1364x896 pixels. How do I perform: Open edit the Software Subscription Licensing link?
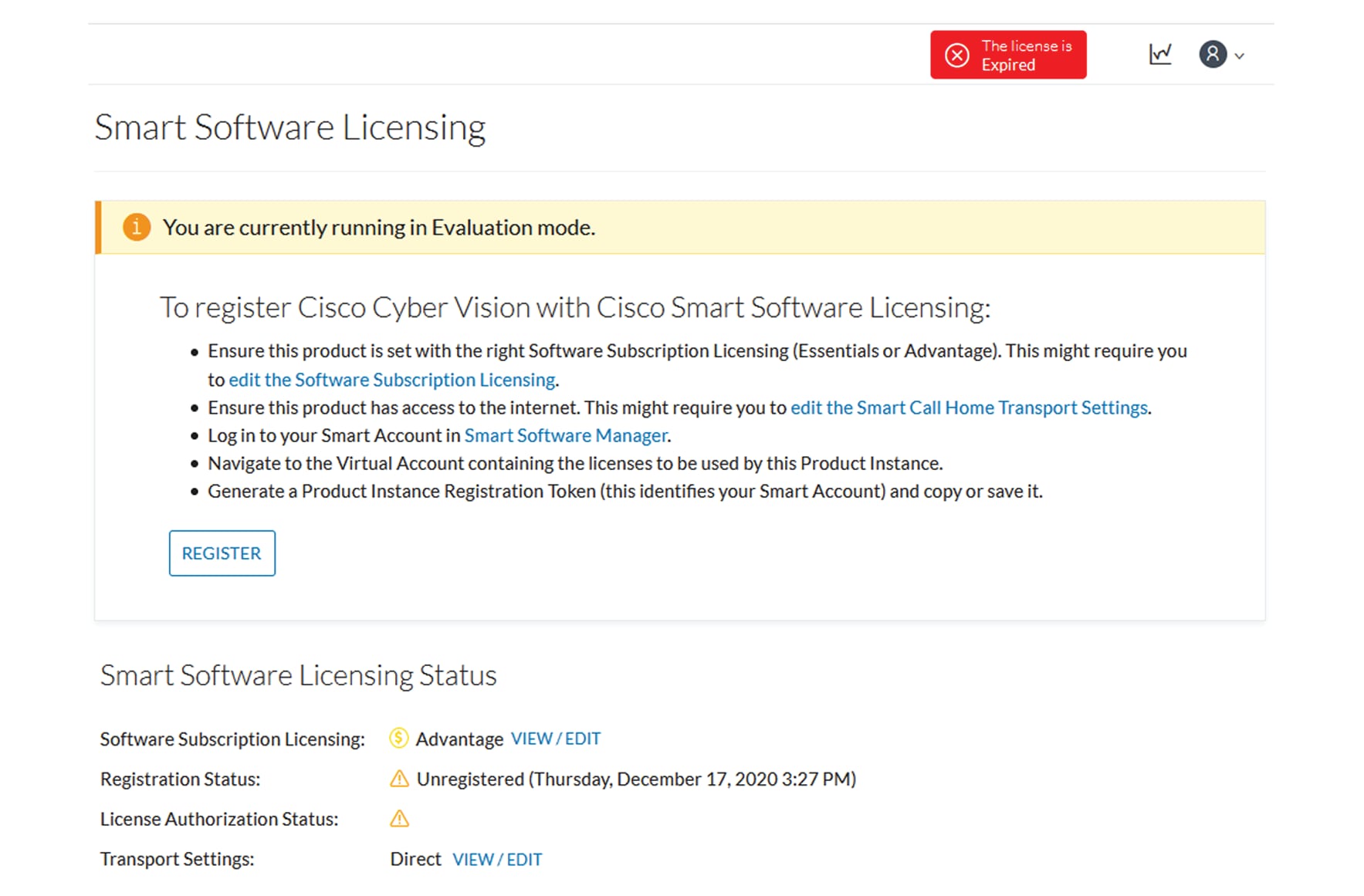click(391, 380)
